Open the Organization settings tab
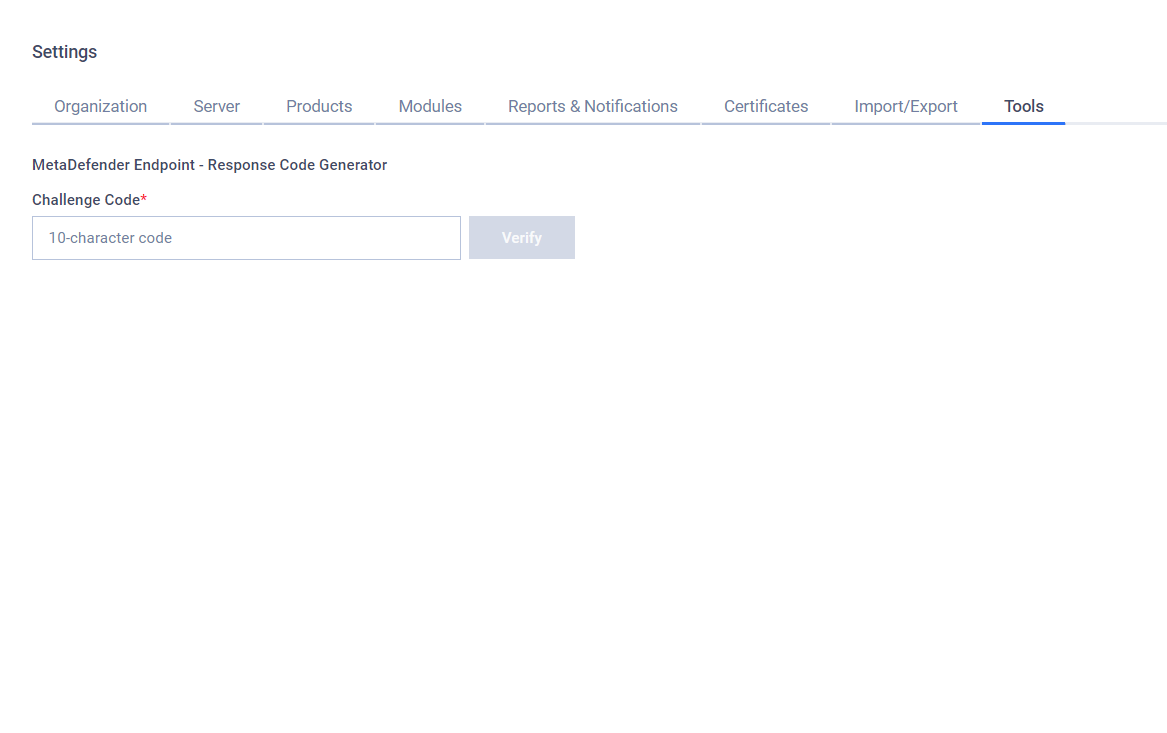The image size is (1167, 733). click(x=100, y=106)
